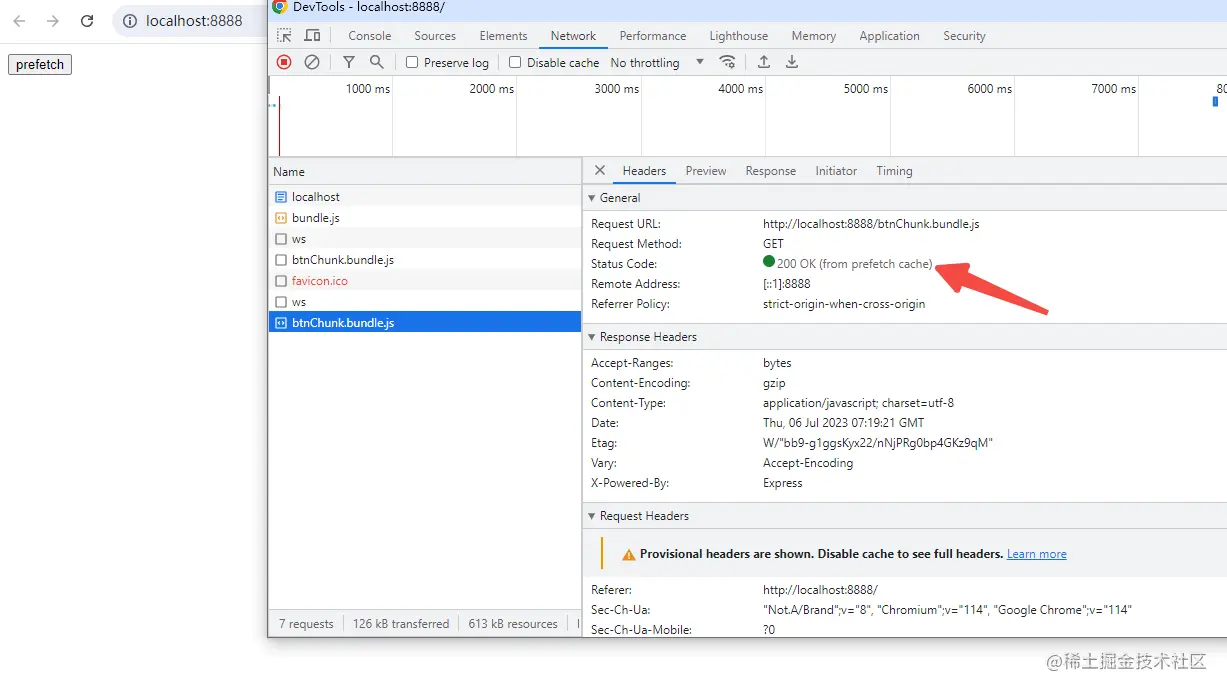Switch to the Network tab
1227x692 pixels.
pyautogui.click(x=573, y=36)
